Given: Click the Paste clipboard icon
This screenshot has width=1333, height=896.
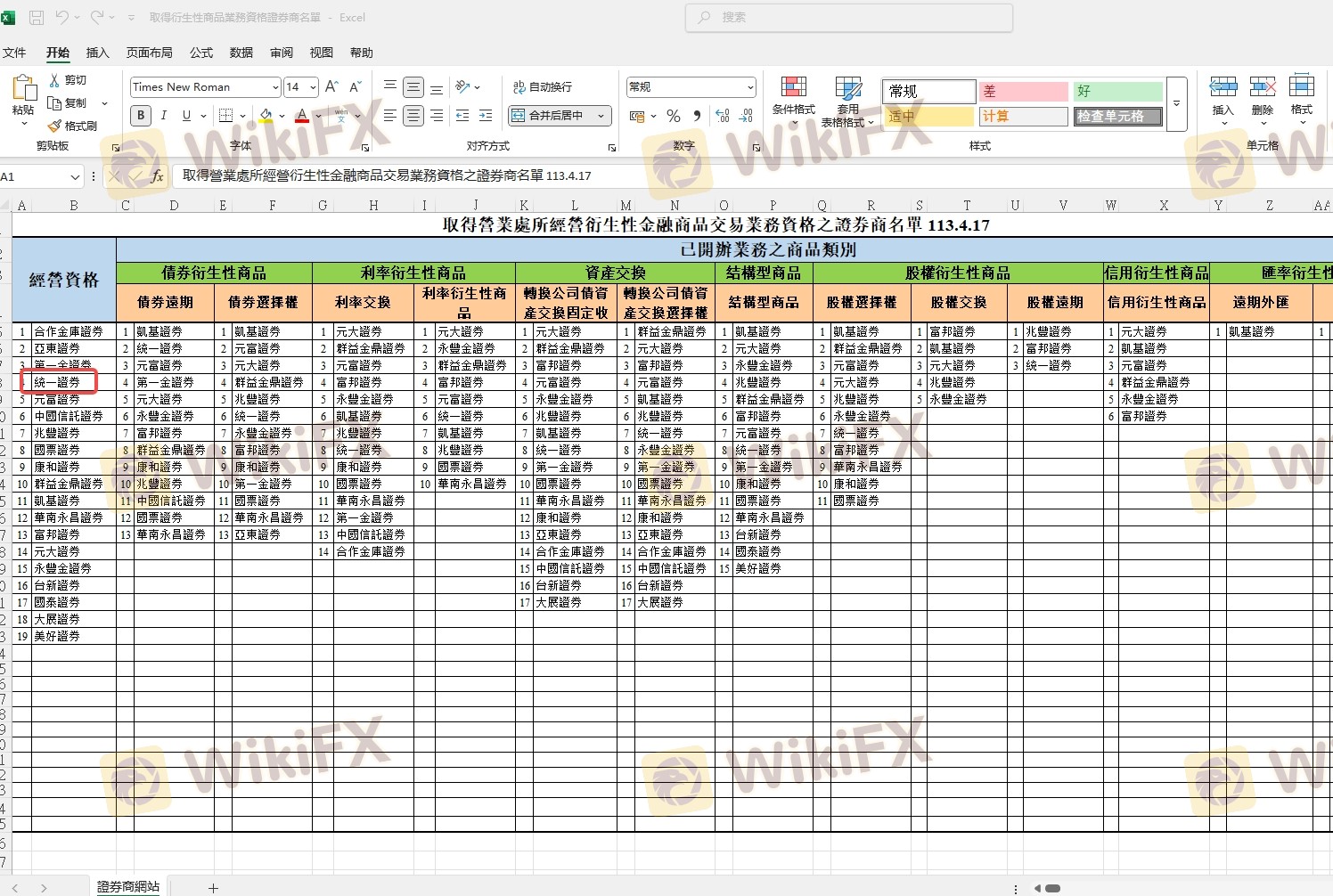Looking at the screenshot, I should click(x=23, y=88).
